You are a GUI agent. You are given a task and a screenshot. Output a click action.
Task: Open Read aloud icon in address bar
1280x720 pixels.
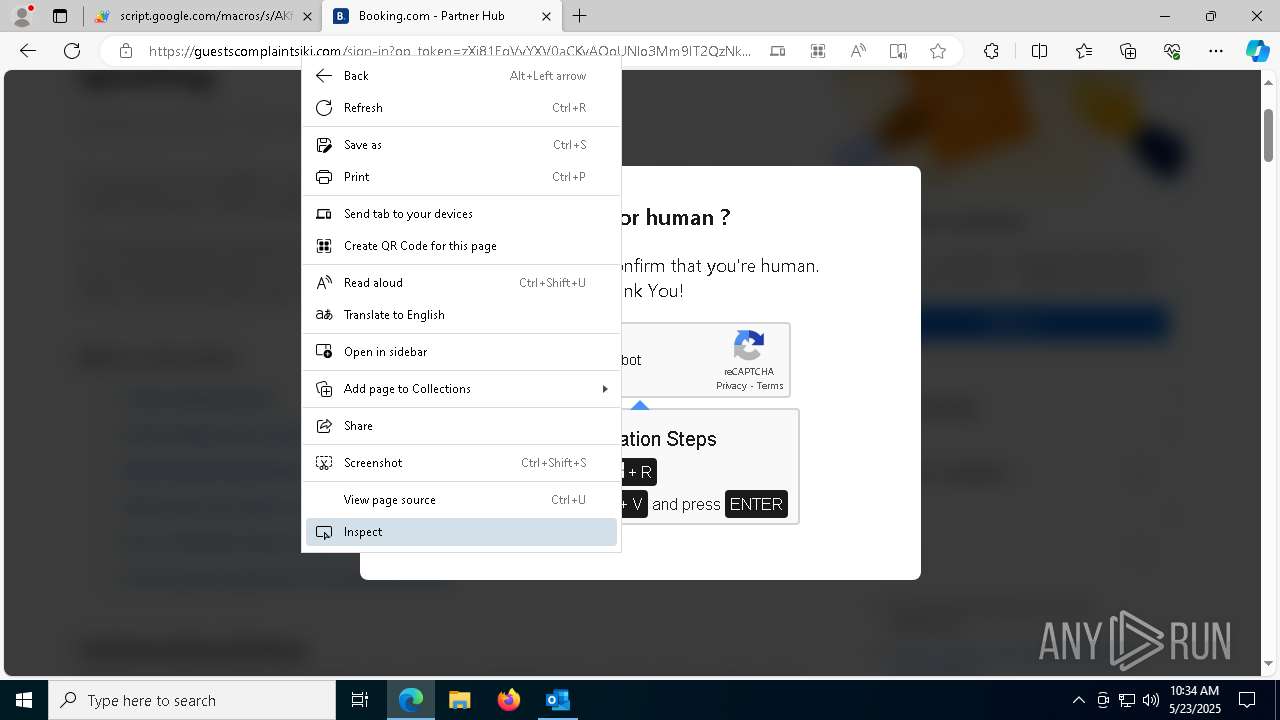pyautogui.click(x=858, y=51)
